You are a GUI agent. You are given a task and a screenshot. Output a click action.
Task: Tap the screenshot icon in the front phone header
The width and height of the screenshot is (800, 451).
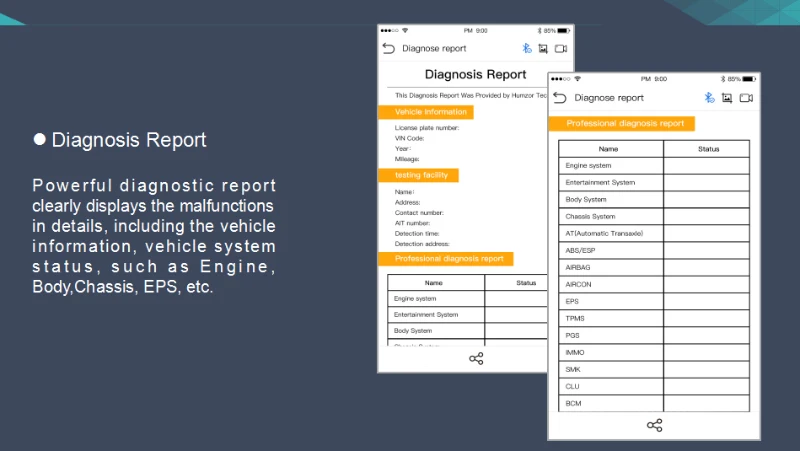pos(727,98)
